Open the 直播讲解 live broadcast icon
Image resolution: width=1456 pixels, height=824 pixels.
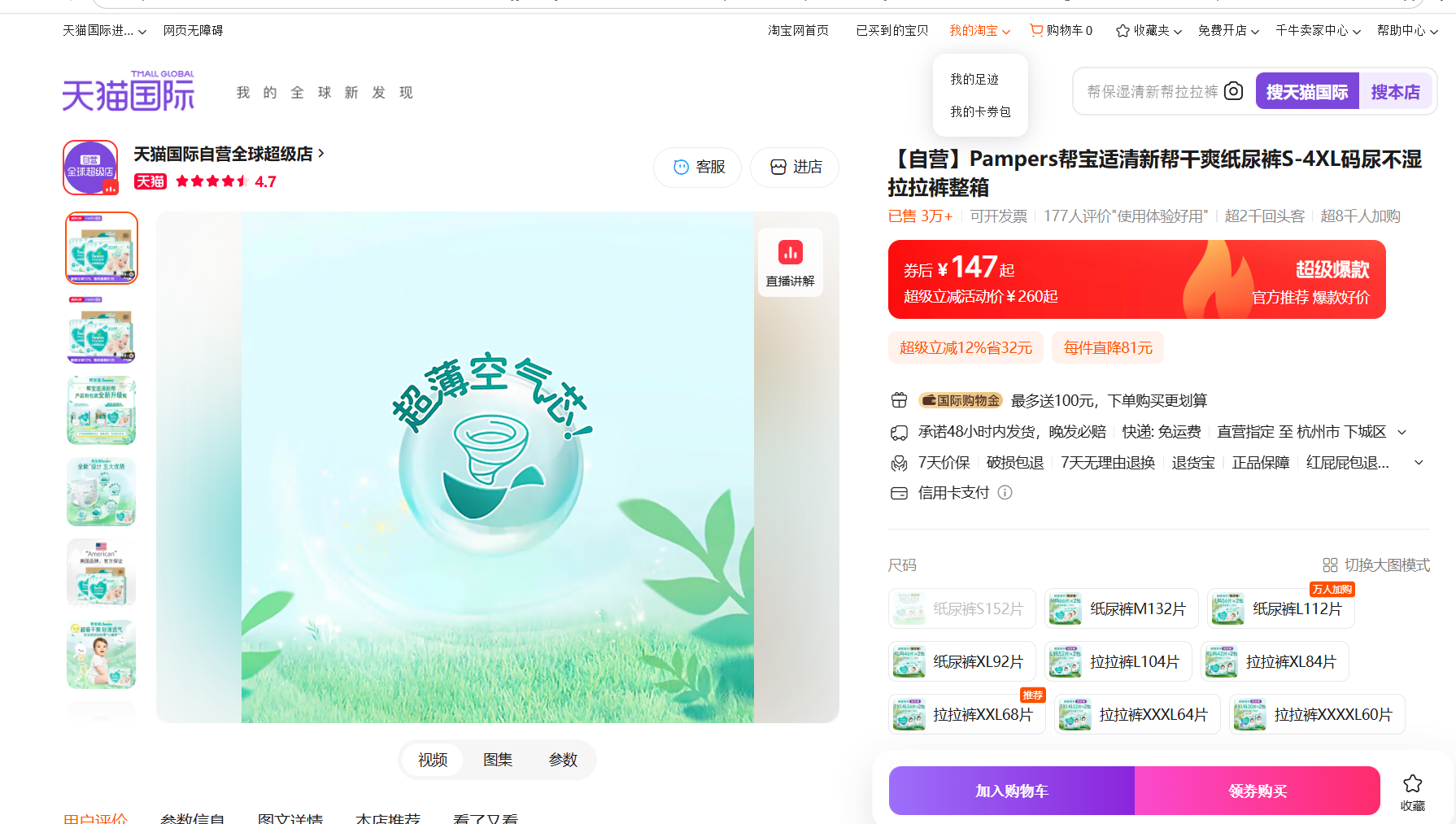pos(790,263)
